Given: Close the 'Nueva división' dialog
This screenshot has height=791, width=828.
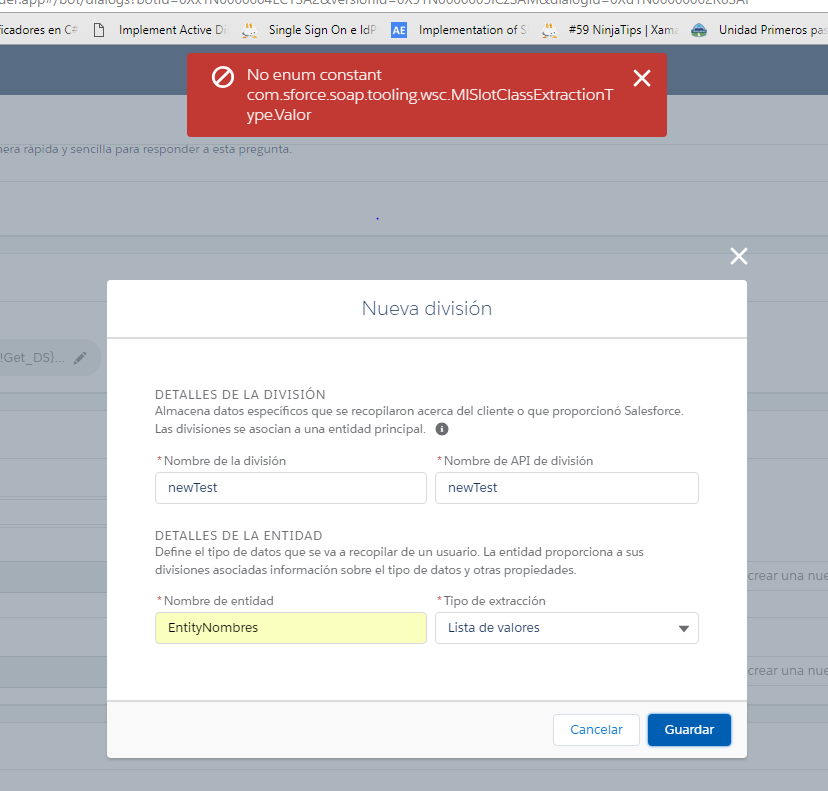Looking at the screenshot, I should (x=738, y=256).
